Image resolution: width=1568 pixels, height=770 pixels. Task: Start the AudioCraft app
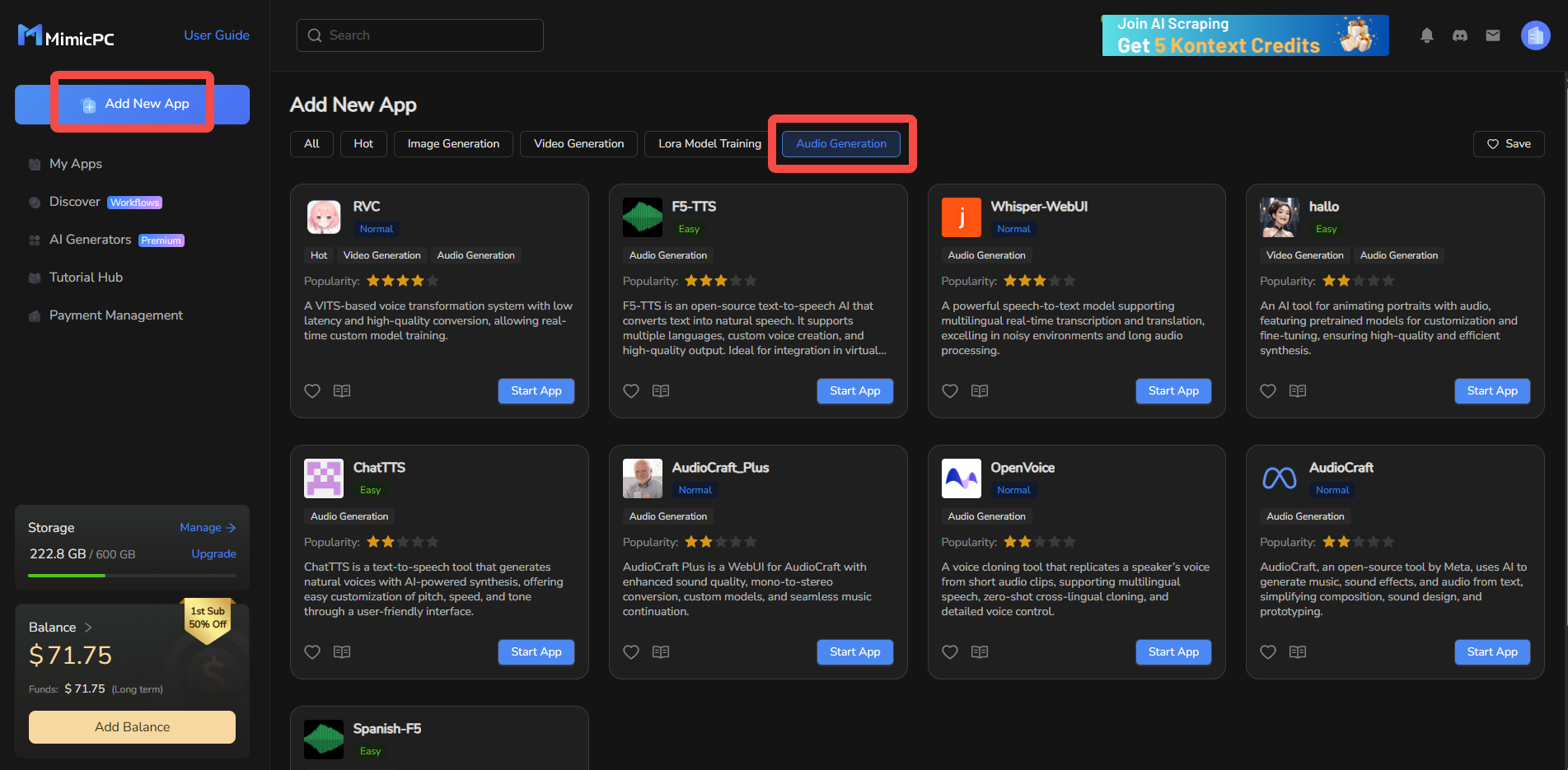(x=1492, y=652)
